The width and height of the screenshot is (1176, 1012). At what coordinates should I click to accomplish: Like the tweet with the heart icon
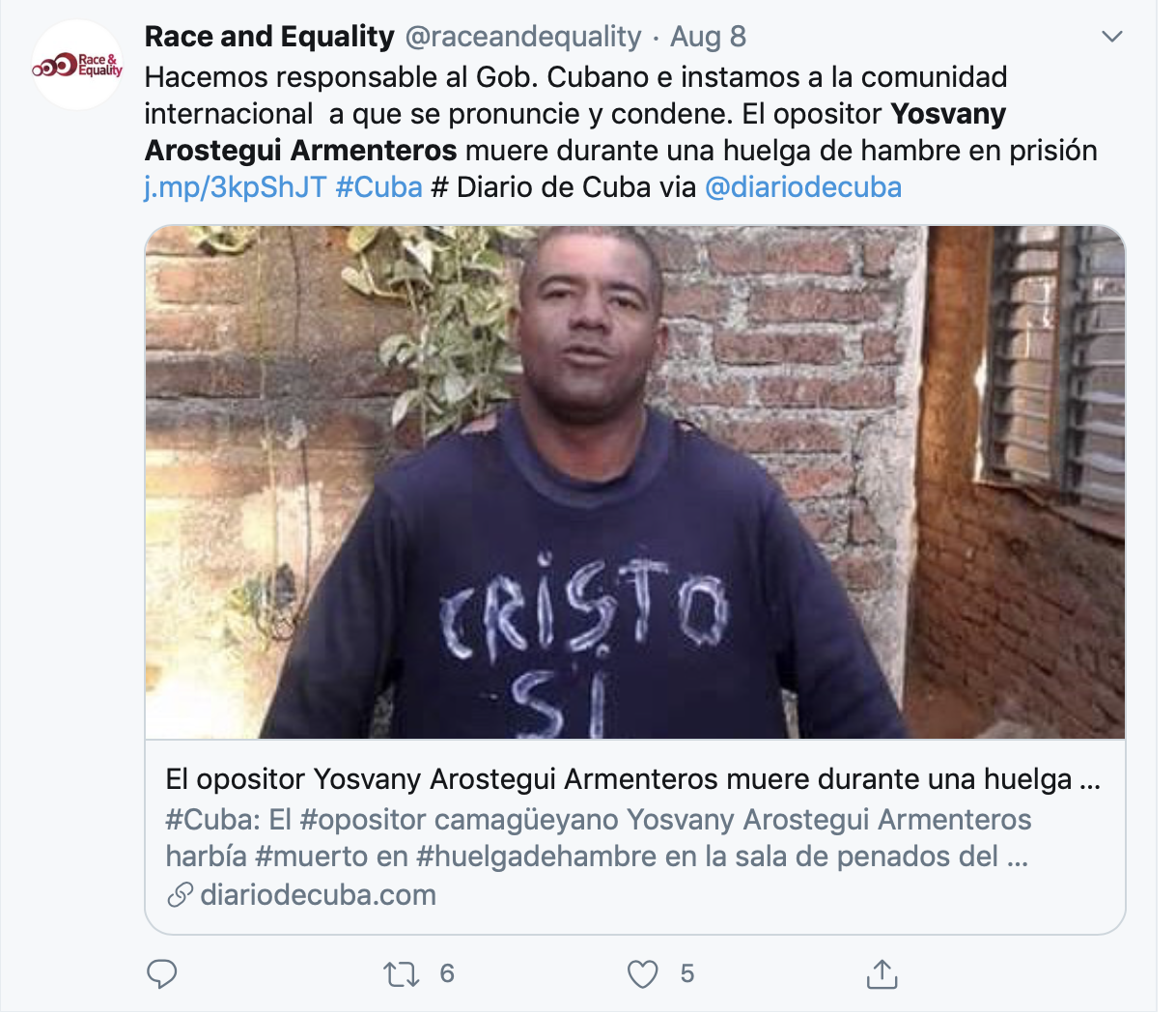(642, 974)
